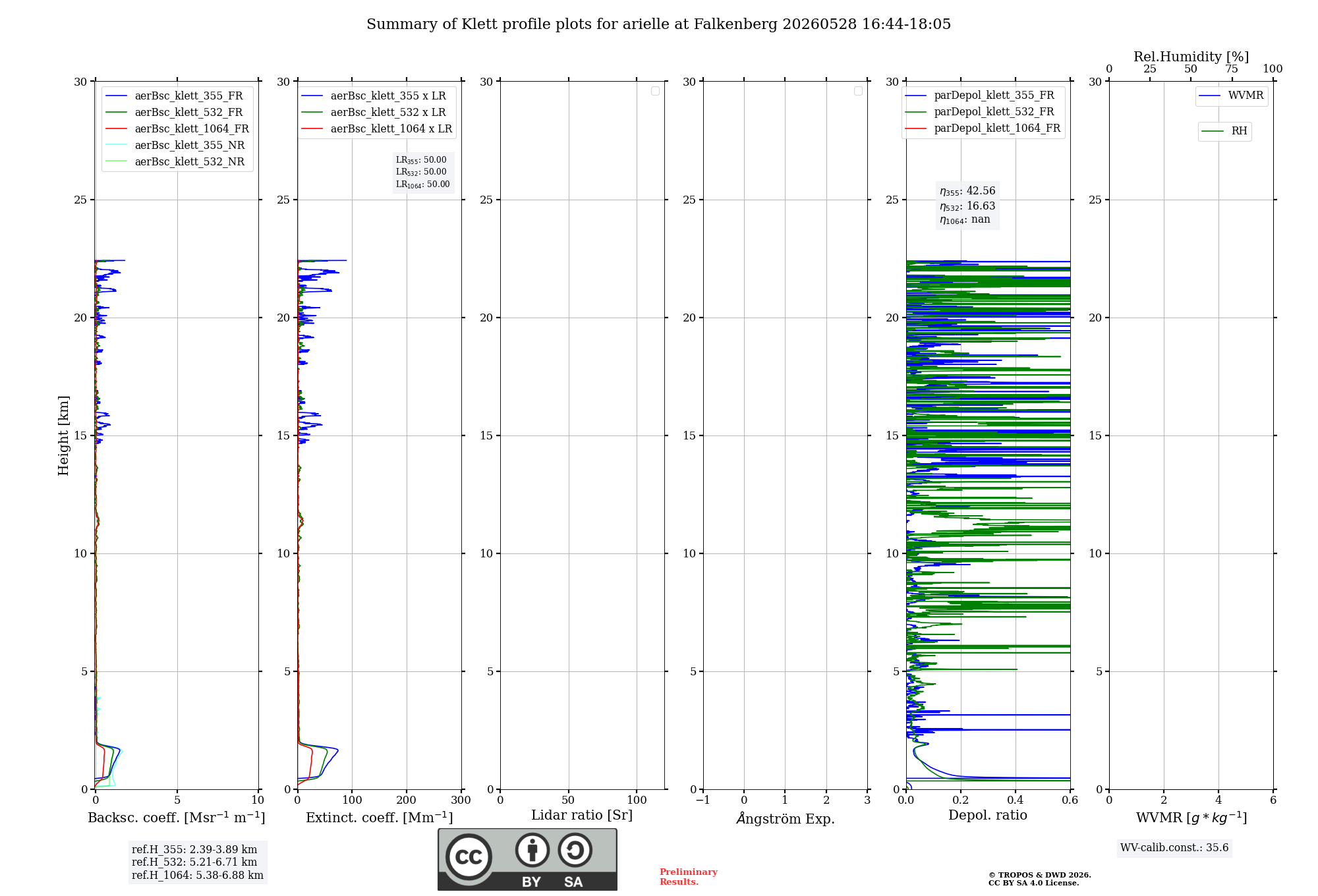1318x896 pixels.
Task: Click the LR1064: 50.00 annotation
Action: tap(423, 184)
